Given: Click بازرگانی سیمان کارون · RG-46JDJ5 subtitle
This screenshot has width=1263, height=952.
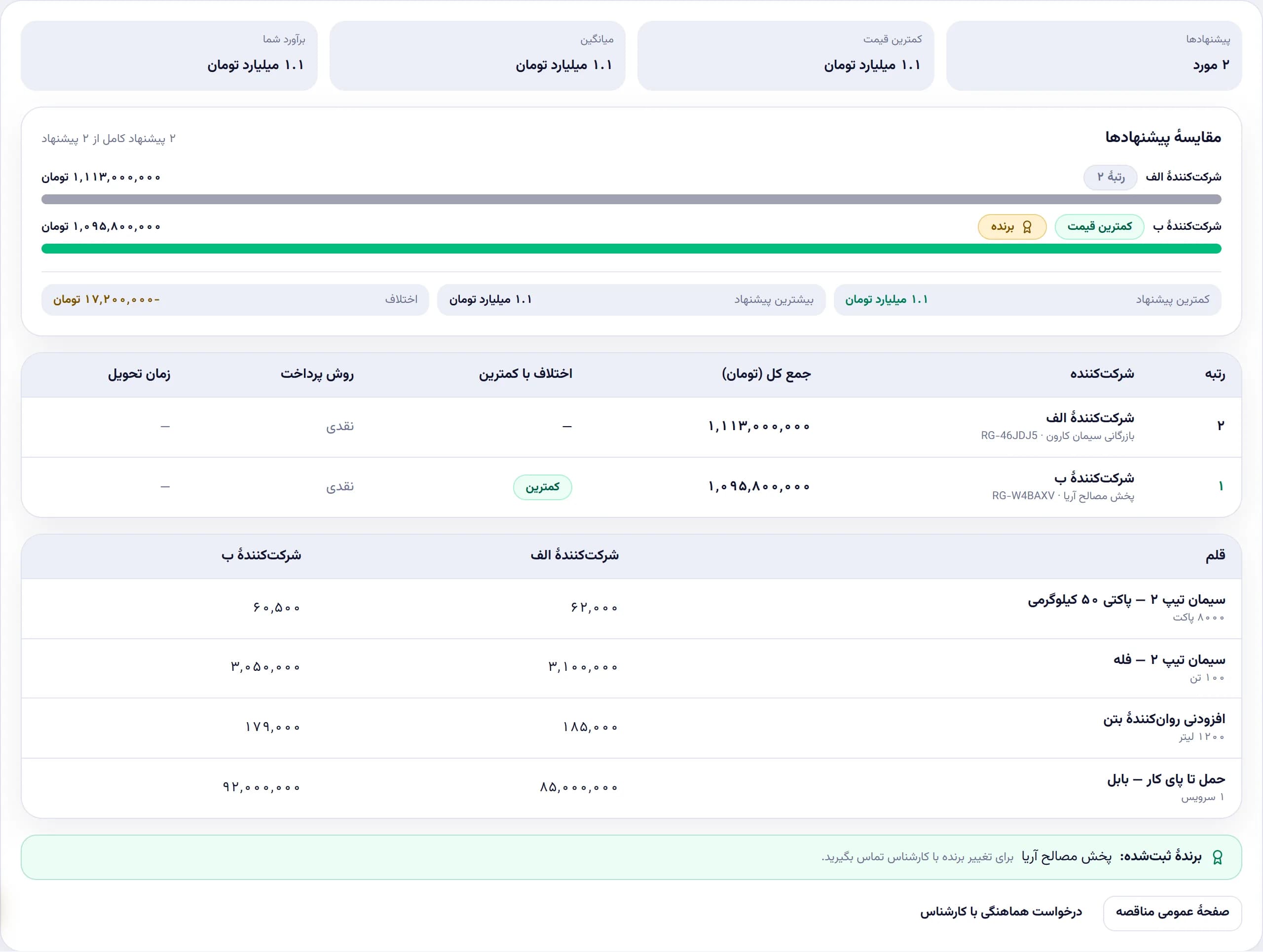Looking at the screenshot, I should click(x=1057, y=436).
